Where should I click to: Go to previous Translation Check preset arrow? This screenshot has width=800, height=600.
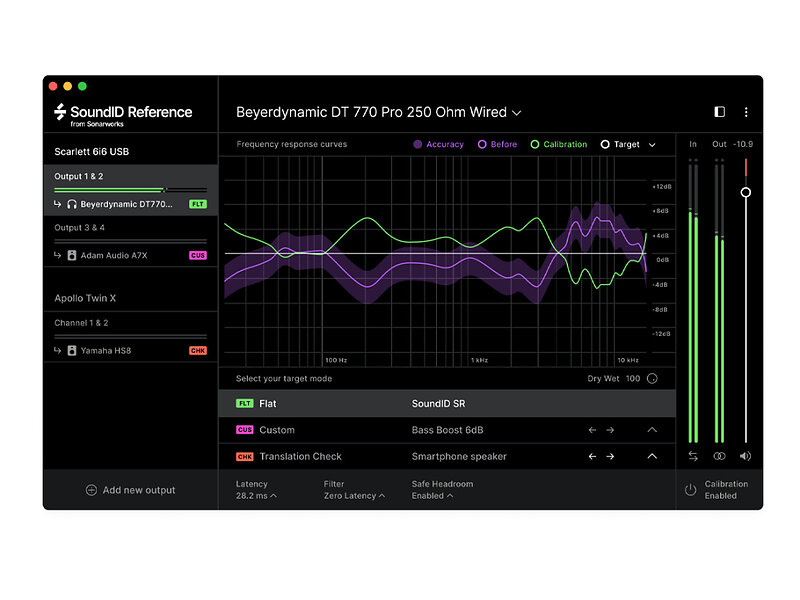pyautogui.click(x=592, y=456)
